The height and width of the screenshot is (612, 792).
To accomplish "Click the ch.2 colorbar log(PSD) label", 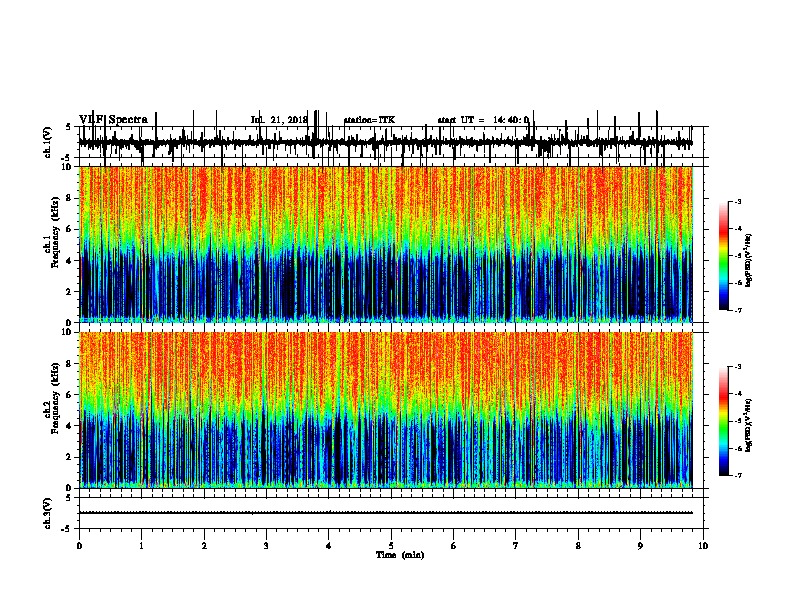I will click(x=749, y=425).
